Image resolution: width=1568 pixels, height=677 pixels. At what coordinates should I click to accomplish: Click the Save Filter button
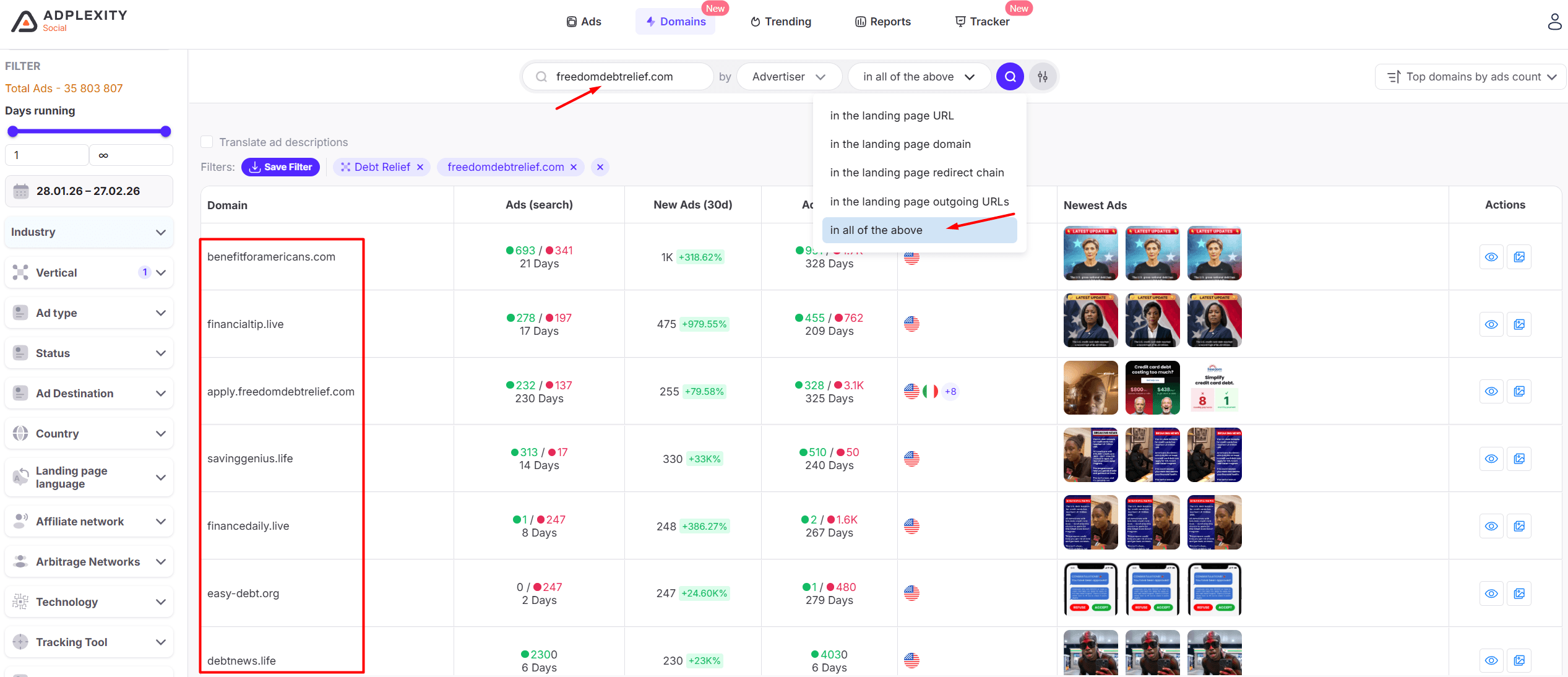tap(280, 167)
